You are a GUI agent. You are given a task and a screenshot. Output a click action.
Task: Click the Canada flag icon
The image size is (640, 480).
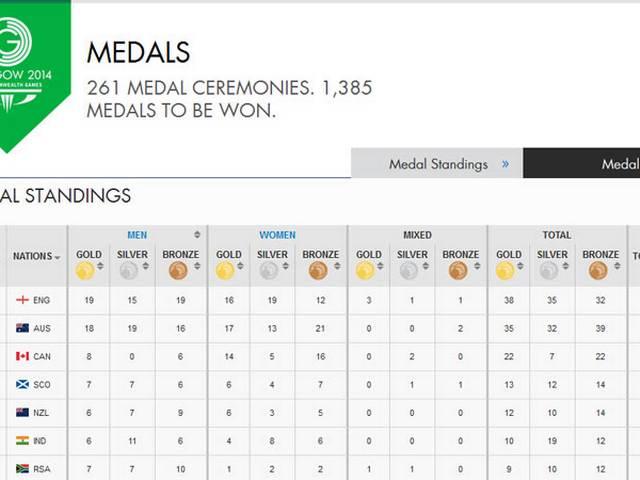[22, 356]
